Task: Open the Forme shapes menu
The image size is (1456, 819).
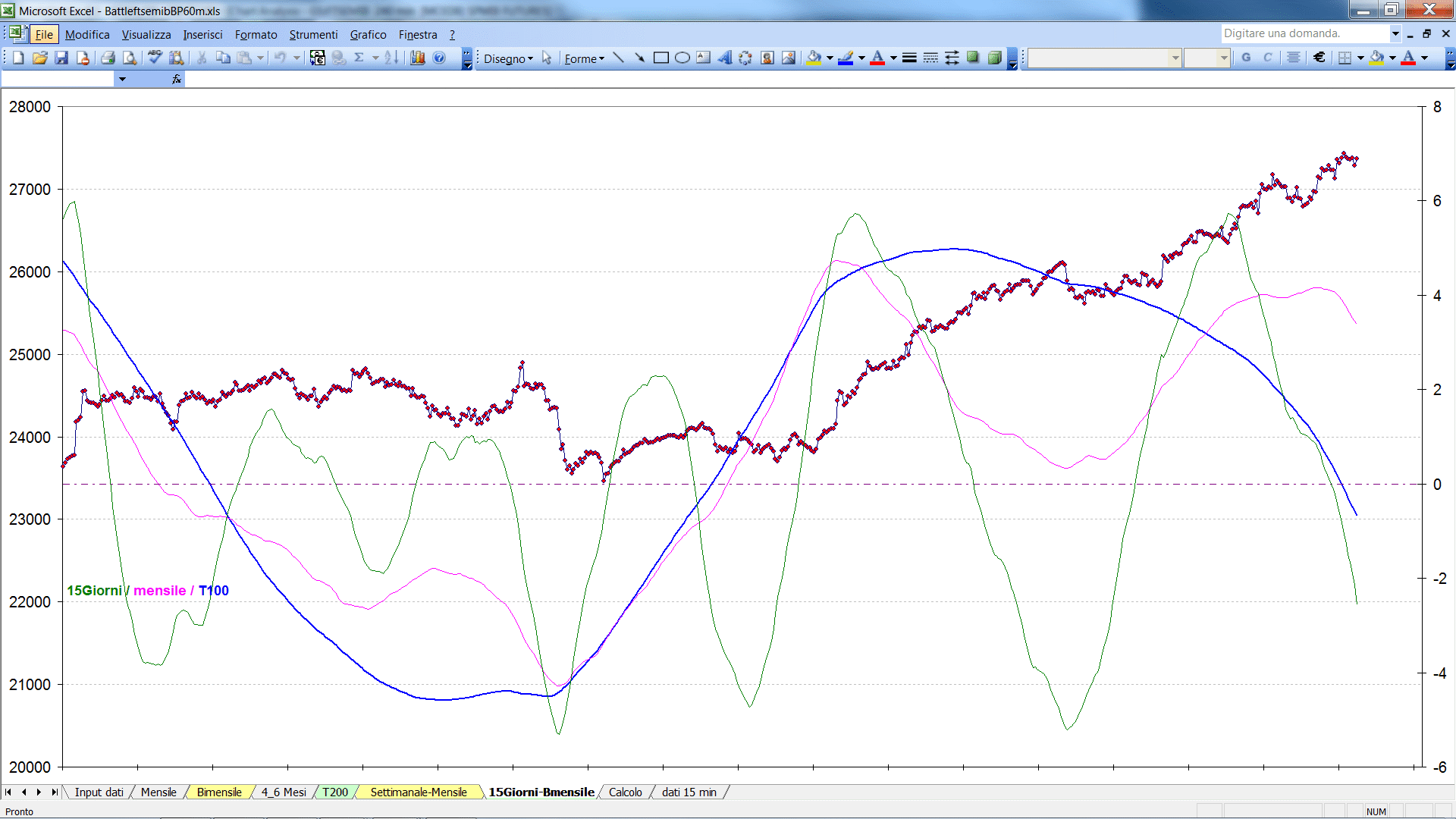Action: (584, 58)
